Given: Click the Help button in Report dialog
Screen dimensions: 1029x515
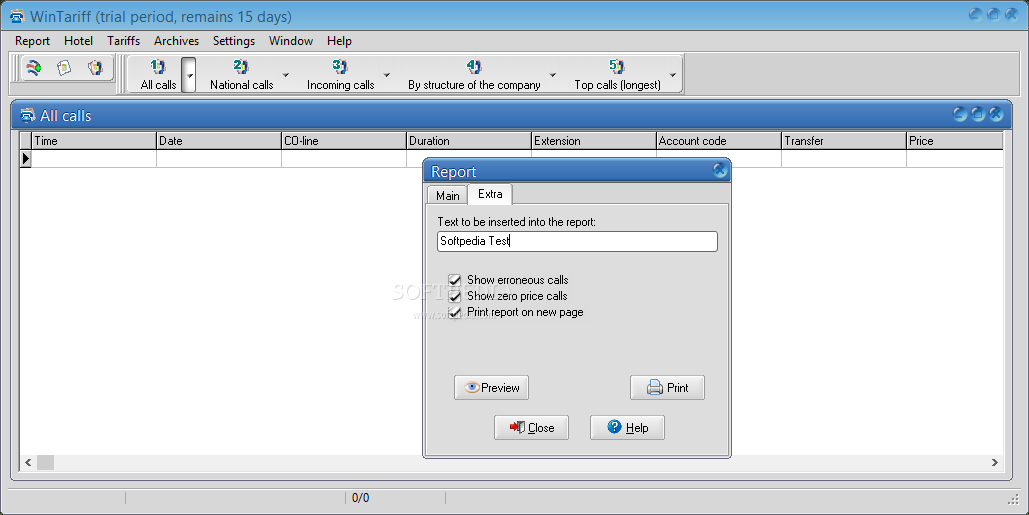Looking at the screenshot, I should pos(627,428).
